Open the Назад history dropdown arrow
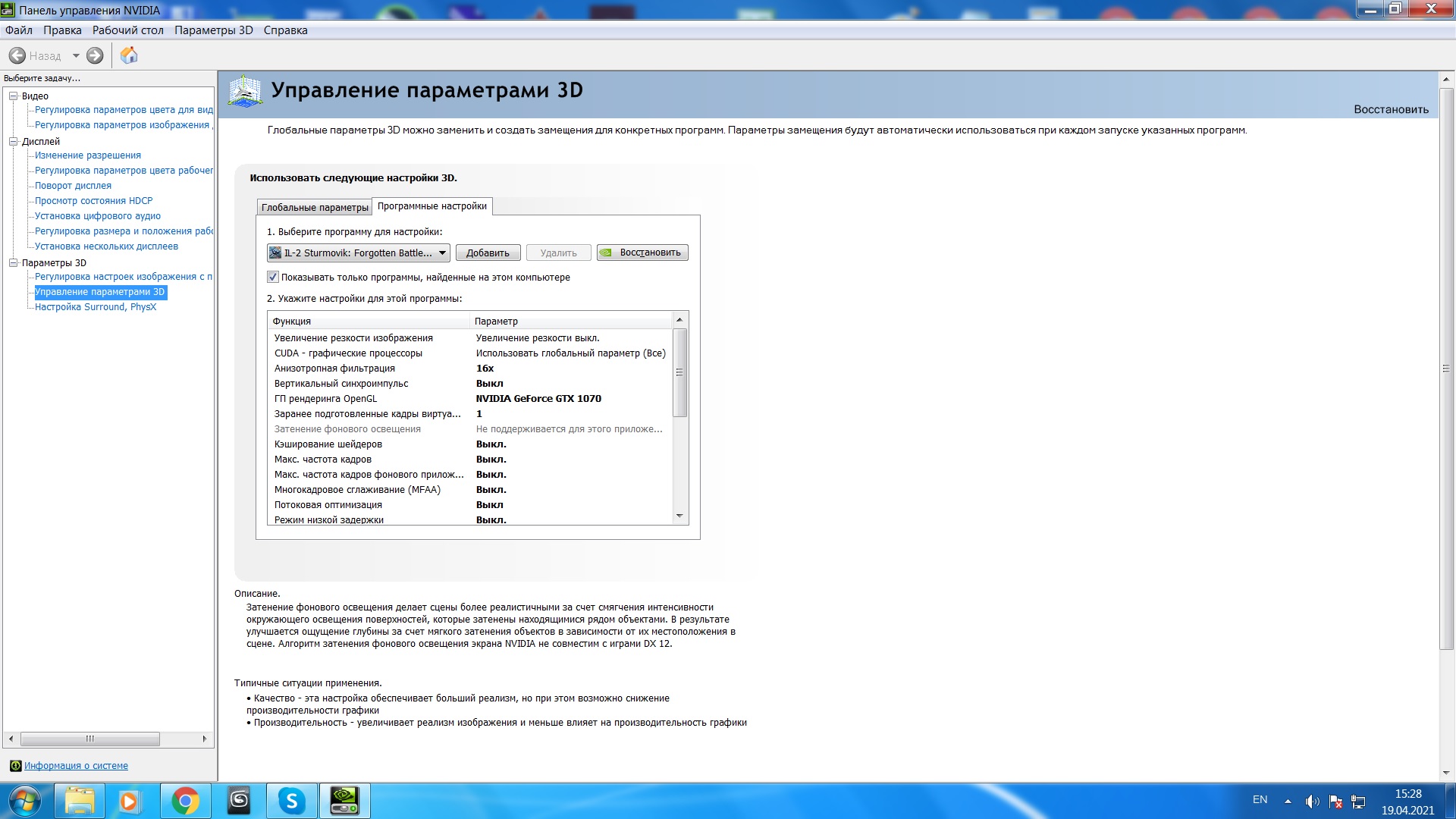1456x819 pixels. click(x=76, y=55)
